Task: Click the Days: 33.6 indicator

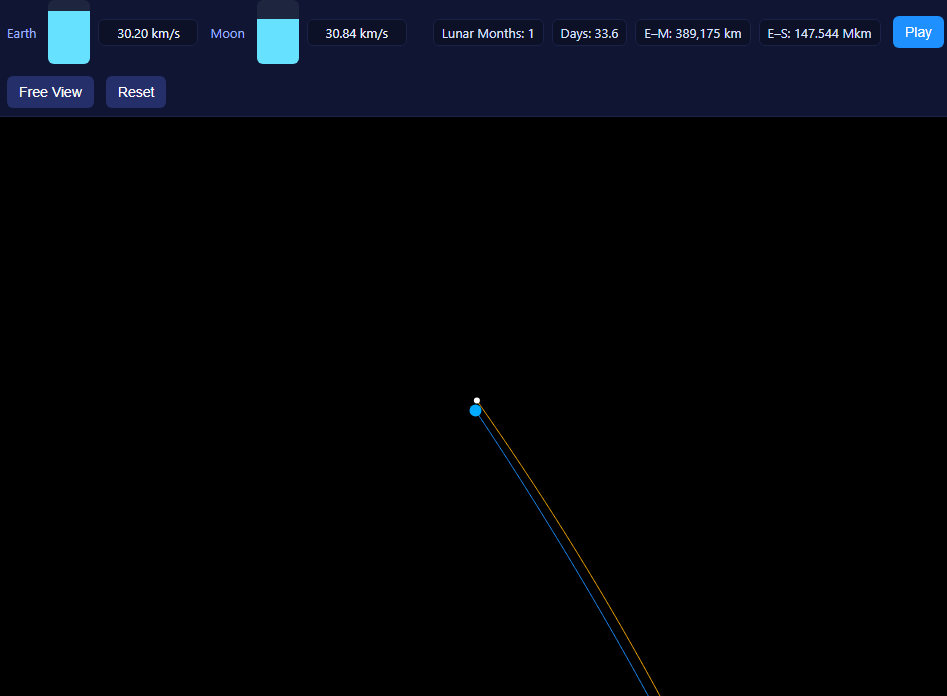Action: pos(589,32)
